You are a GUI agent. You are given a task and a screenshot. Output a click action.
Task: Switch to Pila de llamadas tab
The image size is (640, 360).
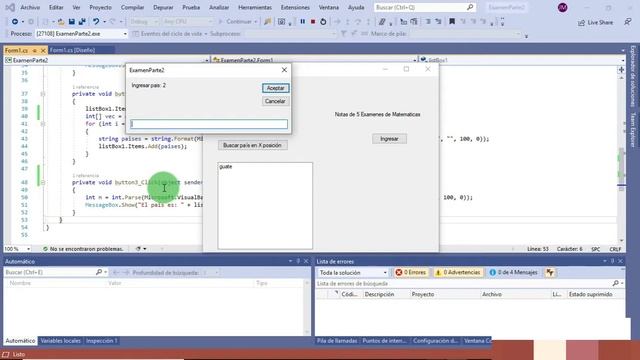tap(337, 341)
